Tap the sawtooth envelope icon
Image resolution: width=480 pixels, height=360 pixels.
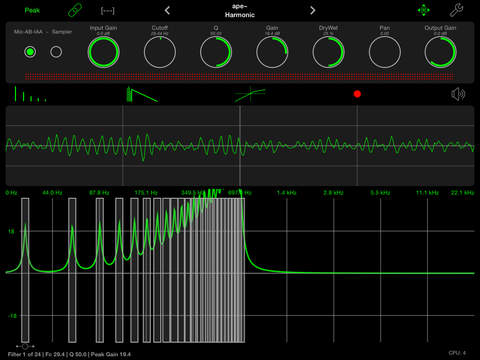(x=142, y=94)
